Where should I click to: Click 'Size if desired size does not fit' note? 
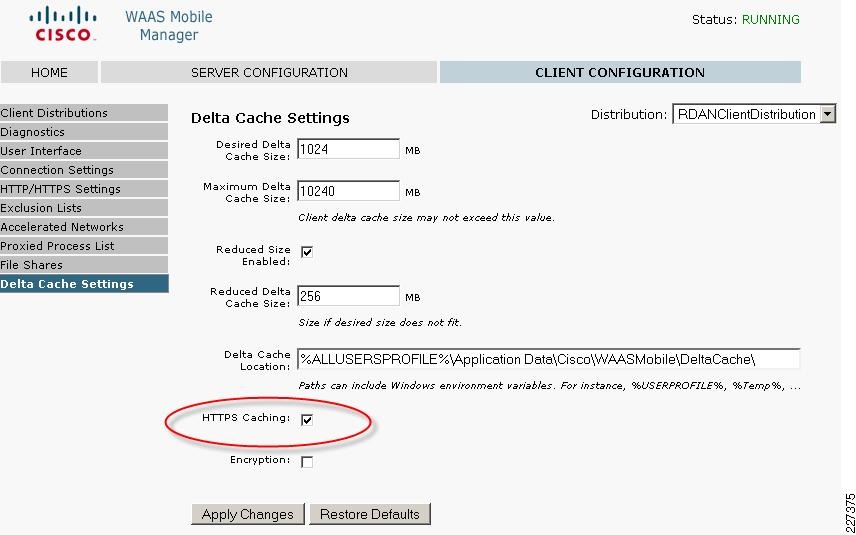click(380, 322)
